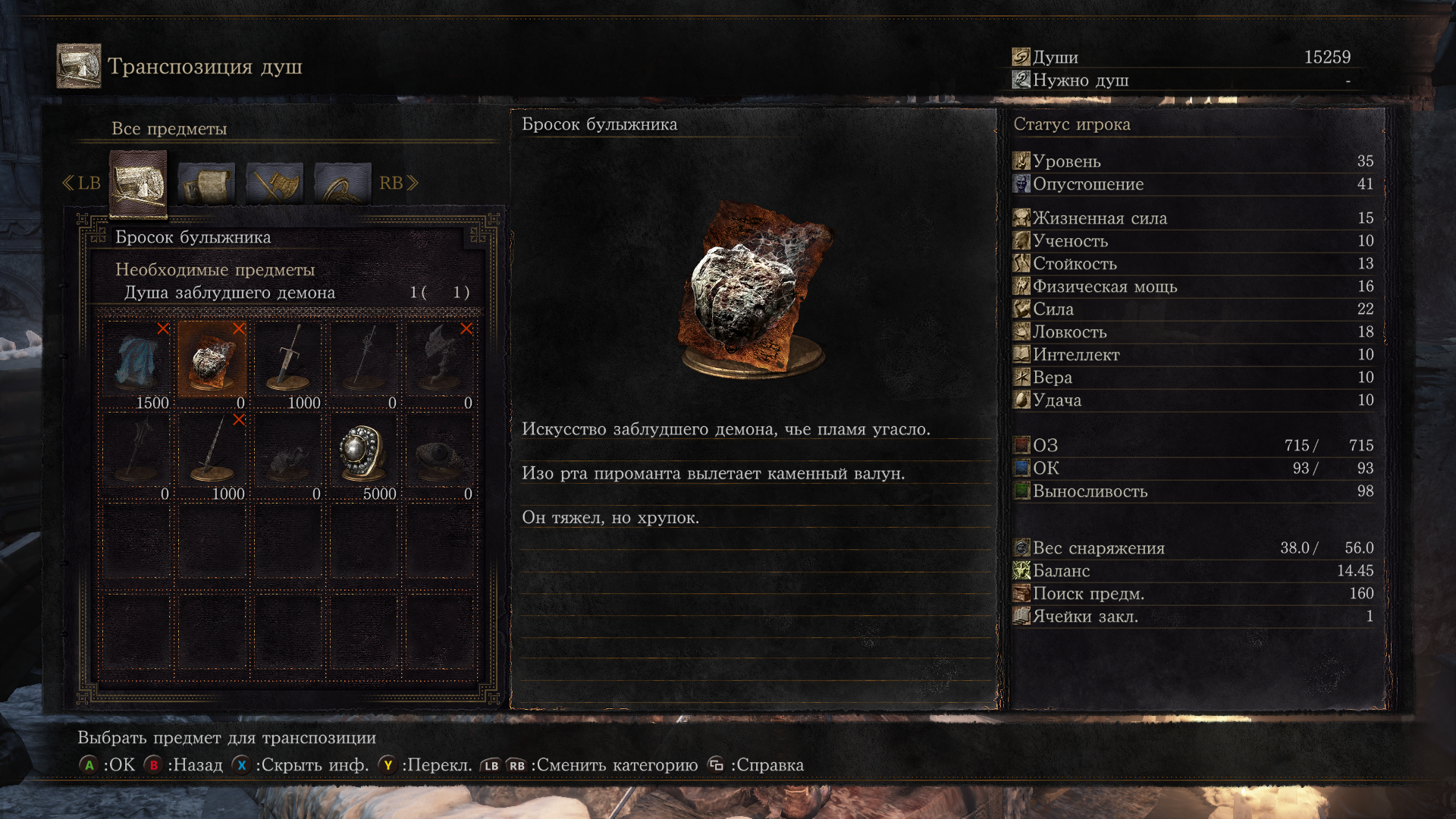This screenshot has height=819, width=1456.
Task: Select the demon axe item in top row
Action: click(x=440, y=366)
